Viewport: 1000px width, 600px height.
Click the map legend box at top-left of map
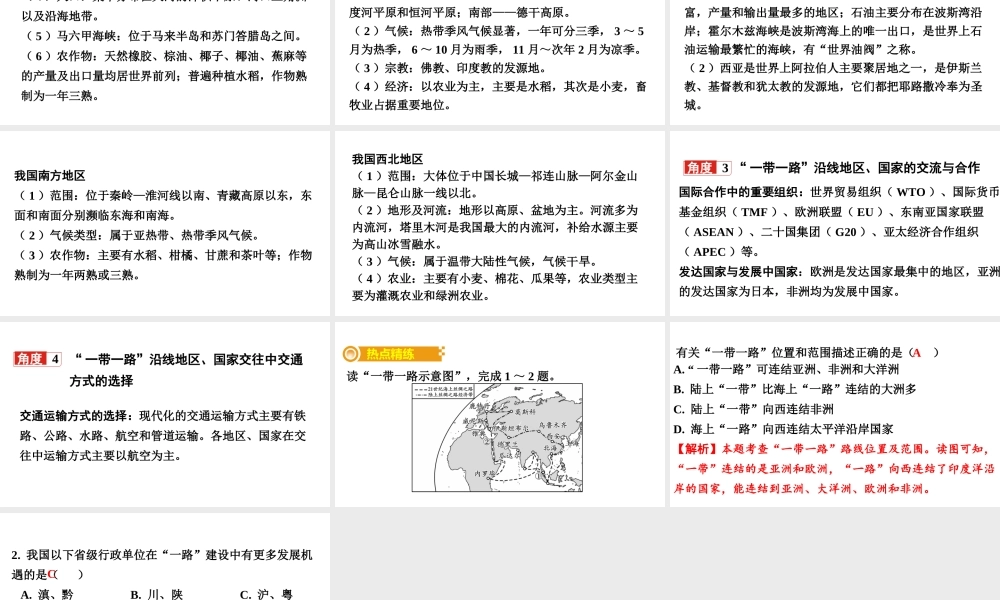tap(443, 391)
